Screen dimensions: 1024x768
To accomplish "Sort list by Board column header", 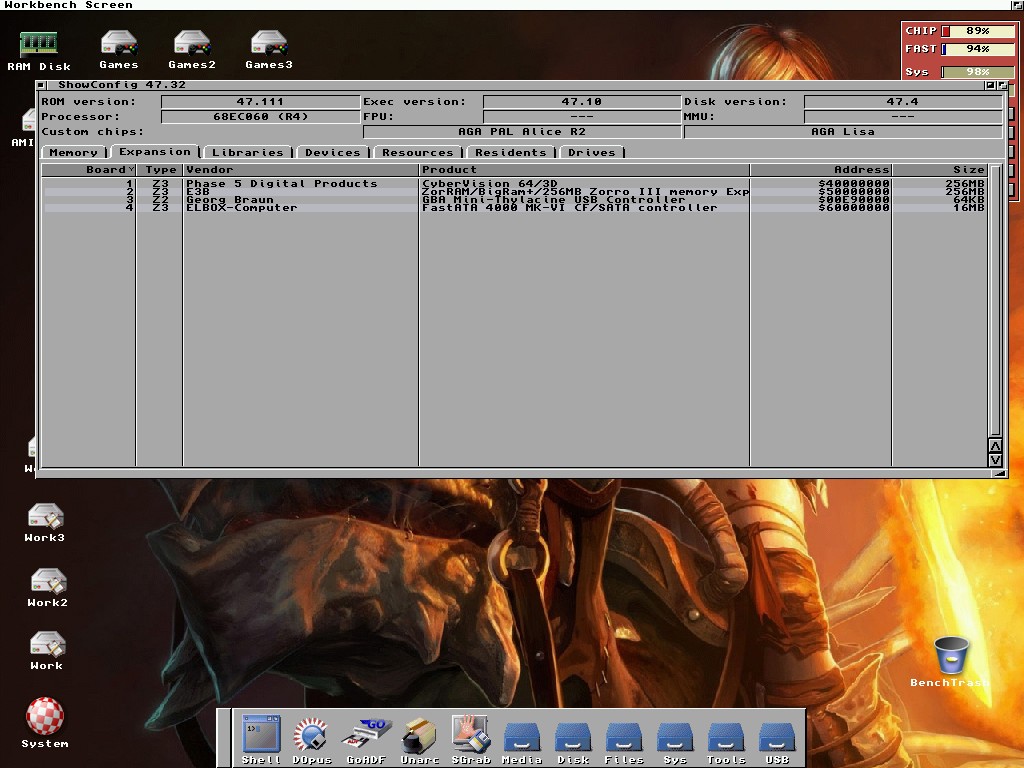I will point(88,170).
